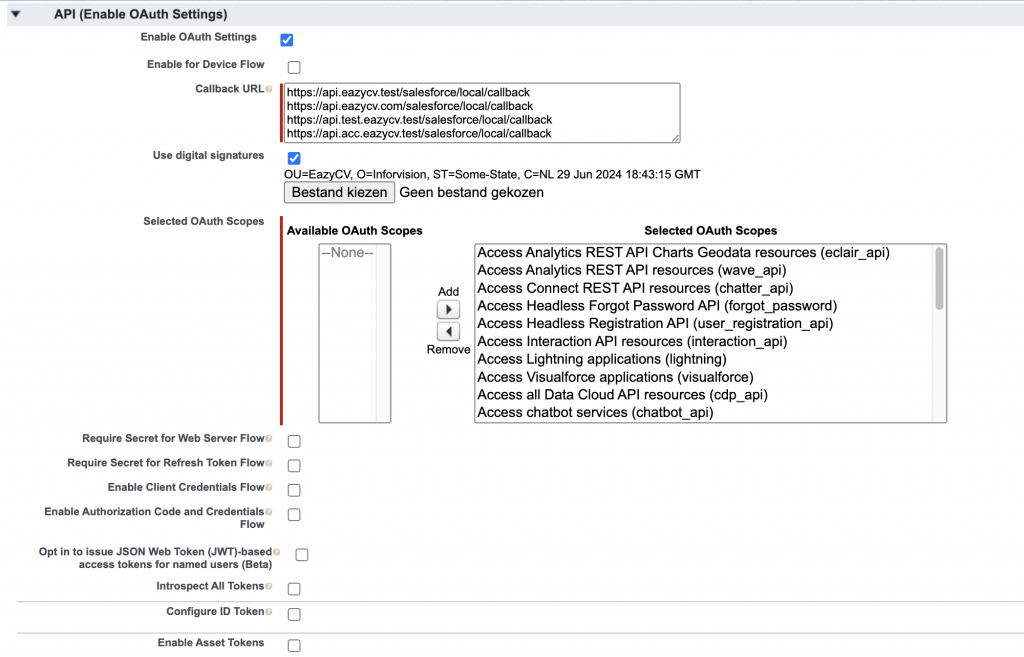Viewport: 1024px width, 657px height.
Task: Open help icon next to Enable Client Credentials Flow
Action: pos(269,488)
